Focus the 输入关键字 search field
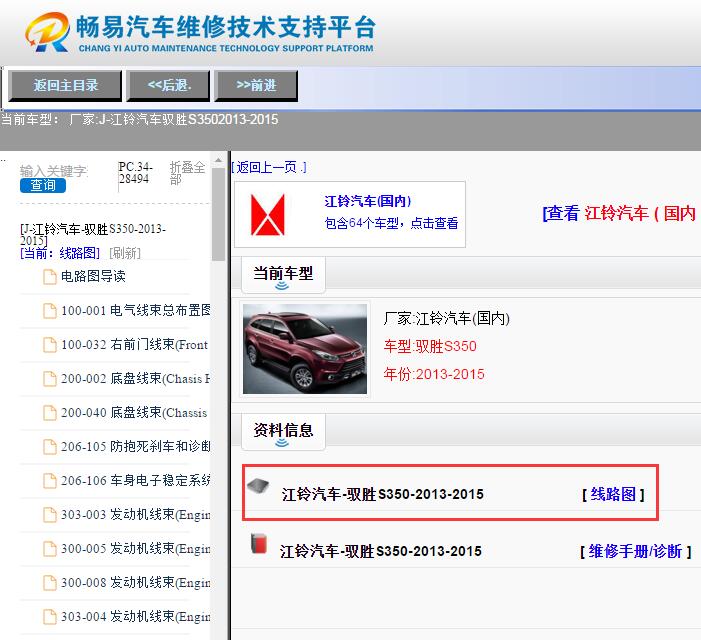Image resolution: width=701 pixels, height=640 pixels. click(x=55, y=171)
